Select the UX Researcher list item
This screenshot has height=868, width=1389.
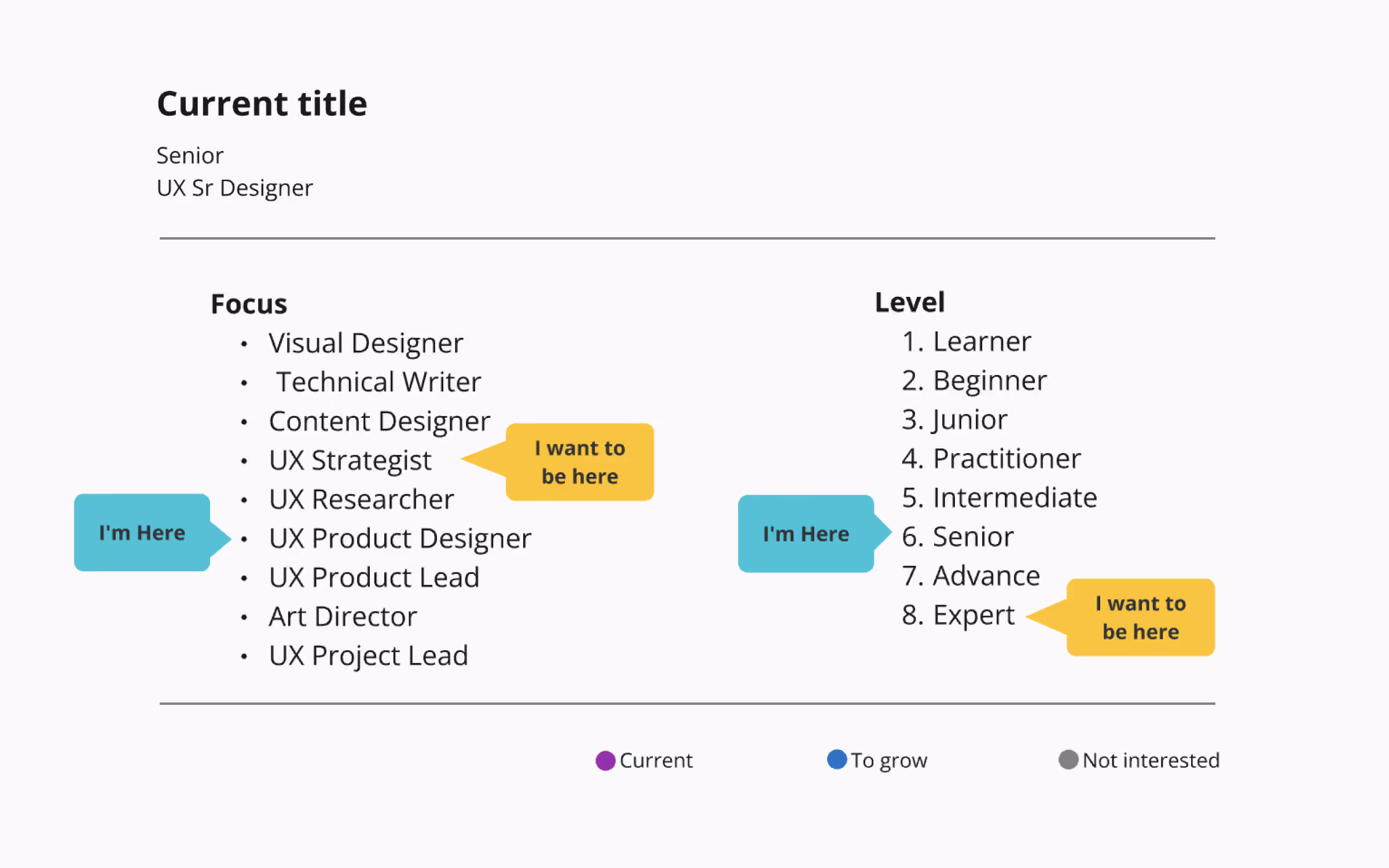[362, 500]
